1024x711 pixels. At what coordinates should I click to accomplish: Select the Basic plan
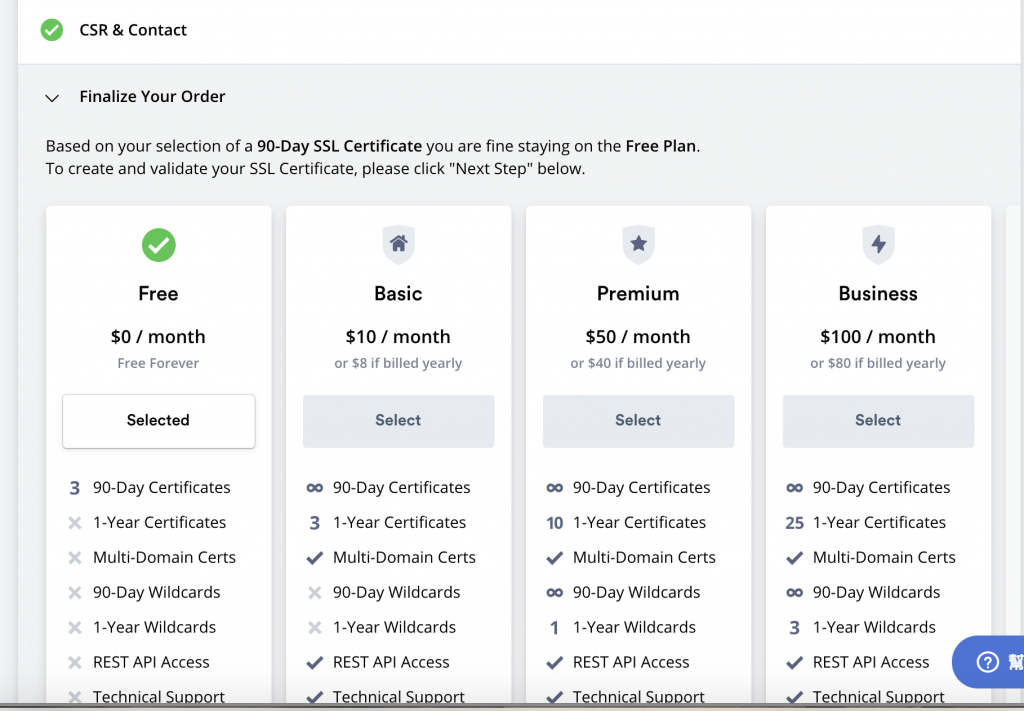click(398, 421)
